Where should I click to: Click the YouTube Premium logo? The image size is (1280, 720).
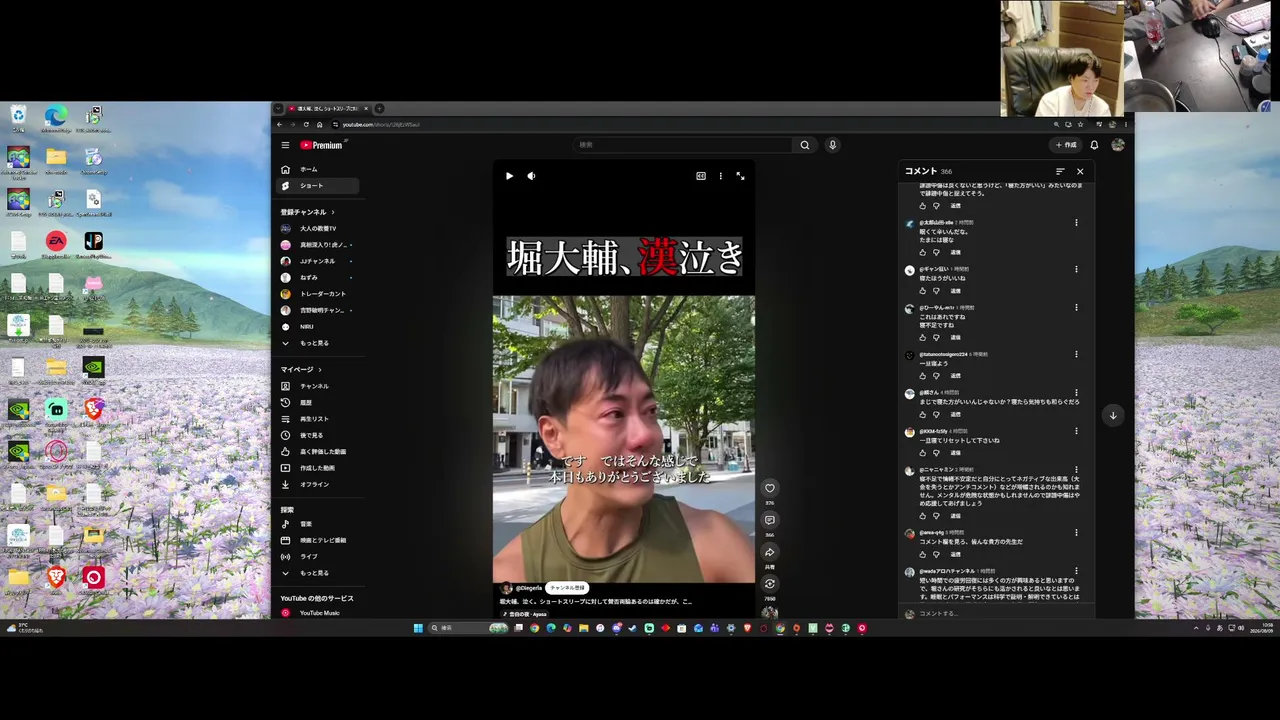click(321, 145)
